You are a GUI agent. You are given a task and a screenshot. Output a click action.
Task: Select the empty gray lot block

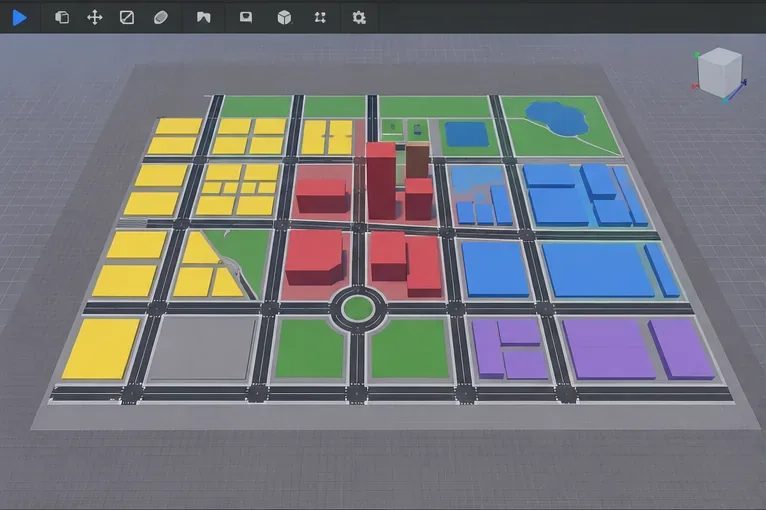point(202,348)
